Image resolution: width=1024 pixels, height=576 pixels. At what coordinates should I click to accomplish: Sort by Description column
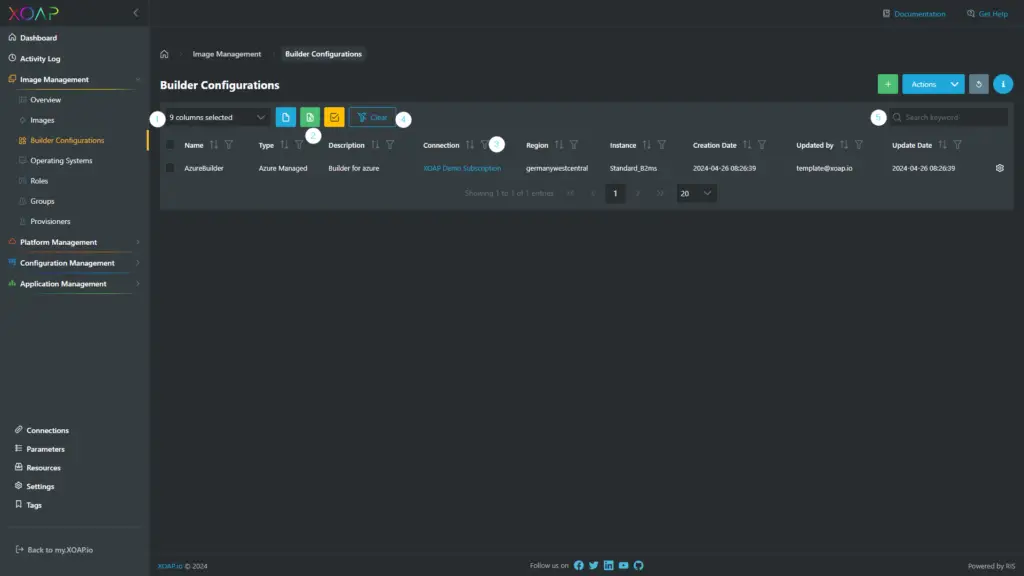pos(375,145)
